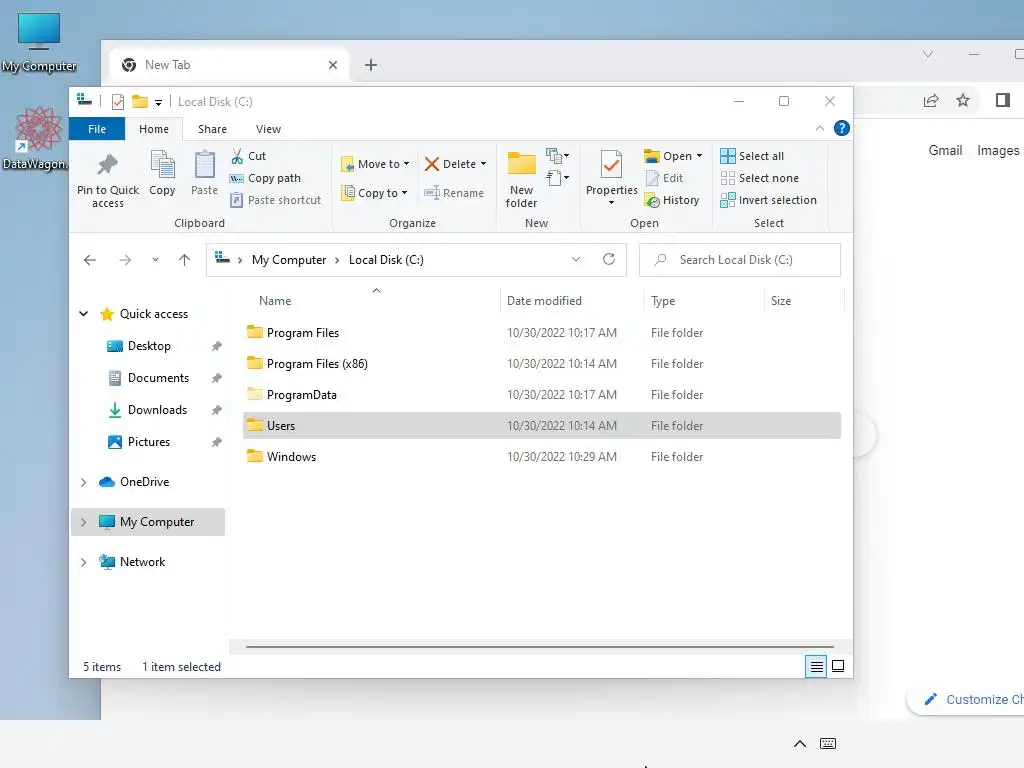Minimize the ribbon with the chevron
This screenshot has height=768, width=1024.
820,129
